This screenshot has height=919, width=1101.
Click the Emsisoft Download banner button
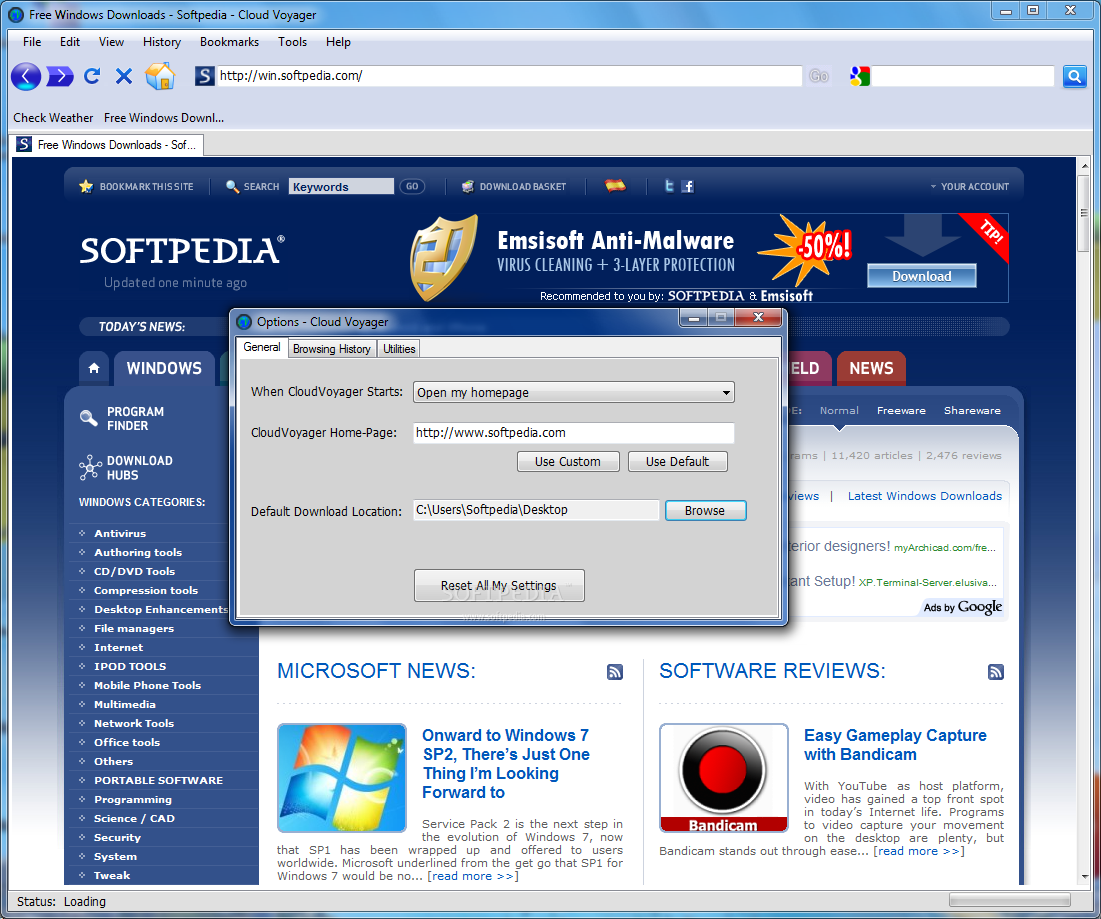(x=922, y=276)
